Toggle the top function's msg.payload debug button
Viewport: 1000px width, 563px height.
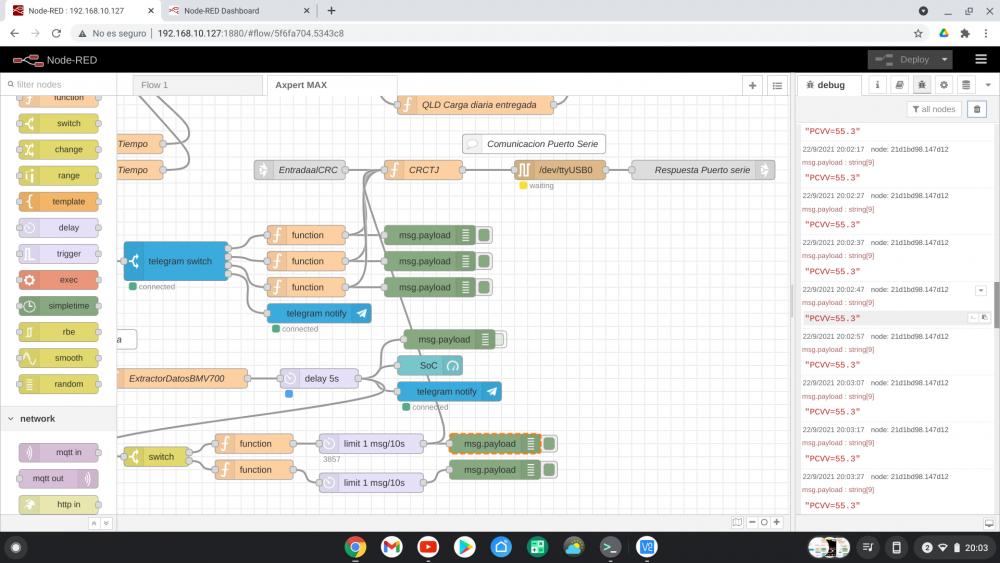pos(485,235)
